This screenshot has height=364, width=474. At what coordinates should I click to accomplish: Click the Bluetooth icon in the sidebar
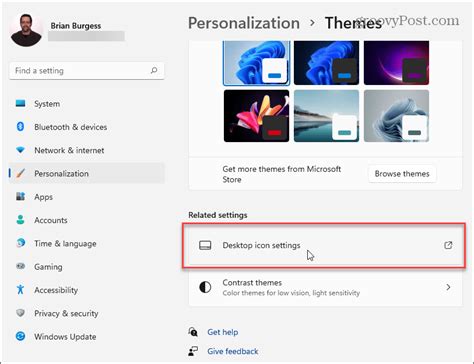click(x=20, y=127)
